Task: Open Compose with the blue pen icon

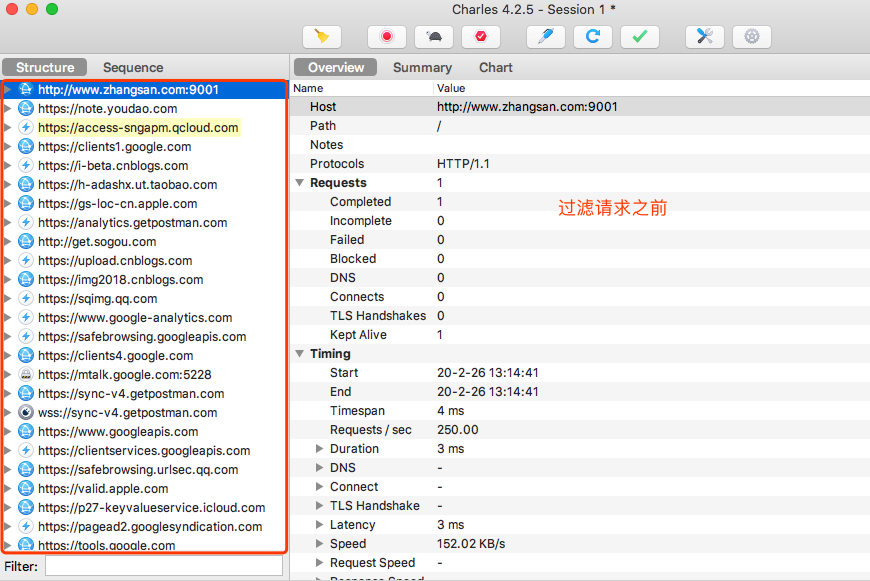Action: pos(546,37)
